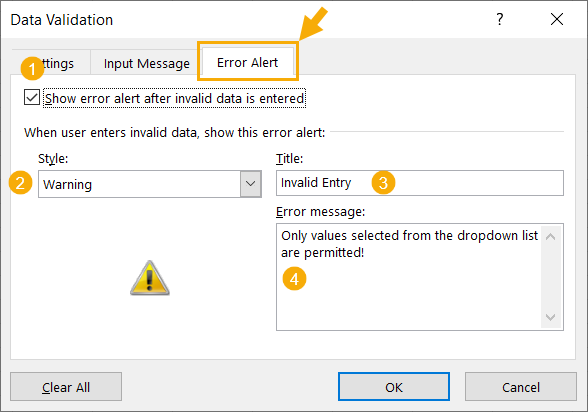Click the orange arrow pointing to Error Alert
Screen dimensions: 588x412
click(x=314, y=24)
